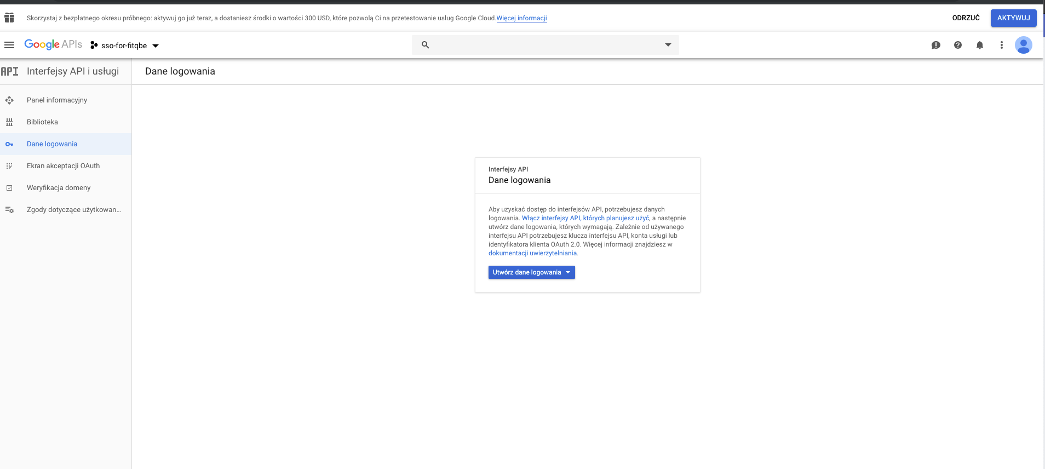Click the Interfejsy API card label

(x=509, y=169)
